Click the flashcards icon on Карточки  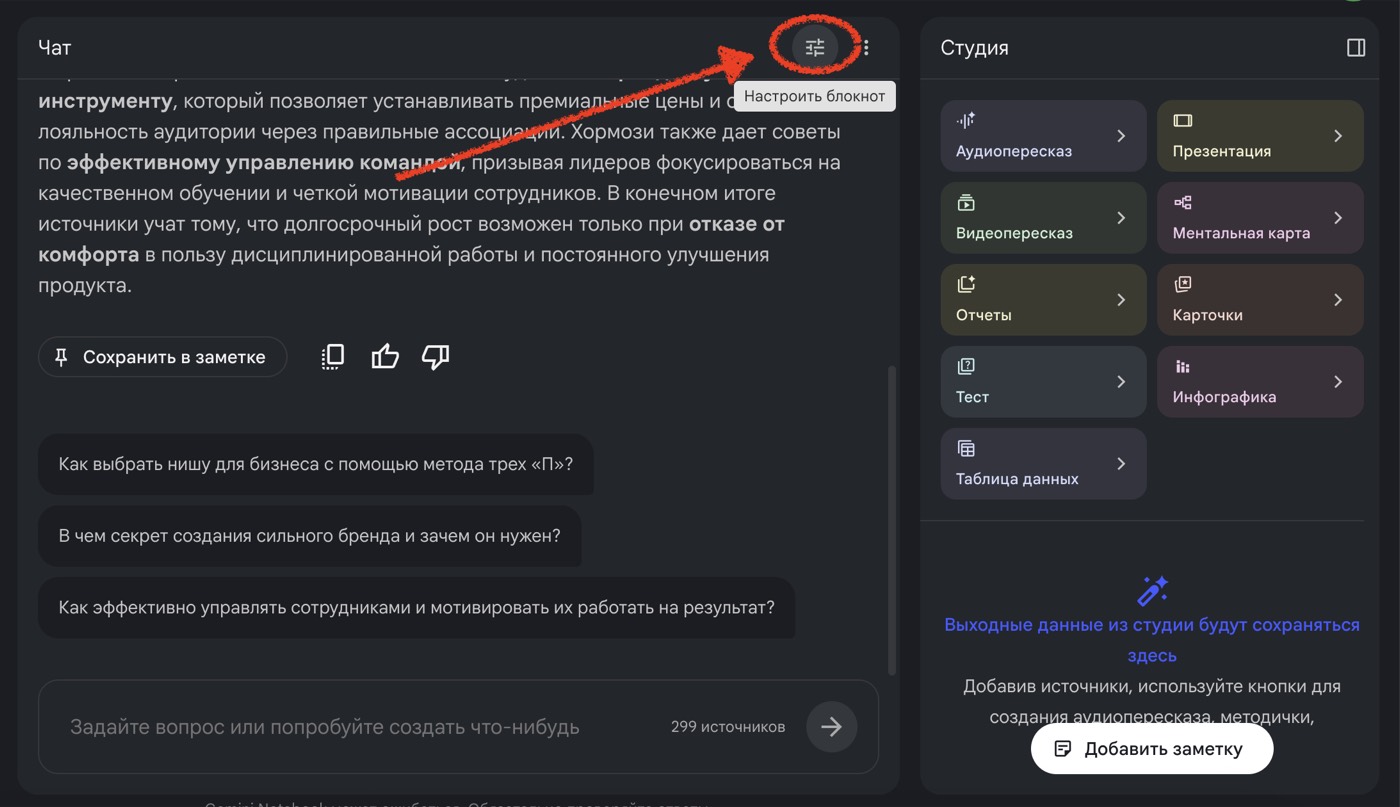(x=1183, y=285)
